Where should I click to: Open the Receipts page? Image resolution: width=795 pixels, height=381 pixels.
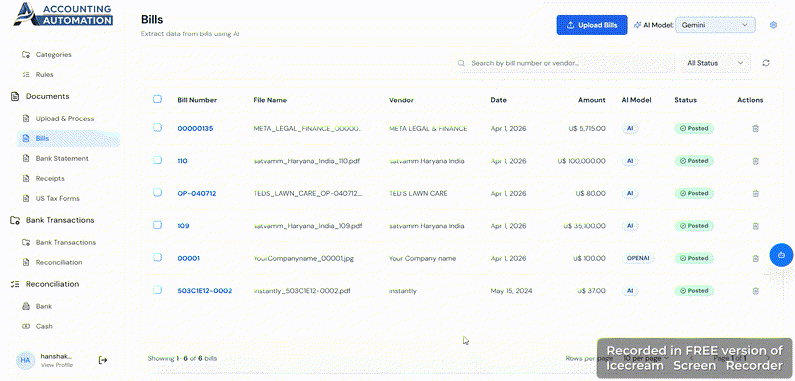50,179
